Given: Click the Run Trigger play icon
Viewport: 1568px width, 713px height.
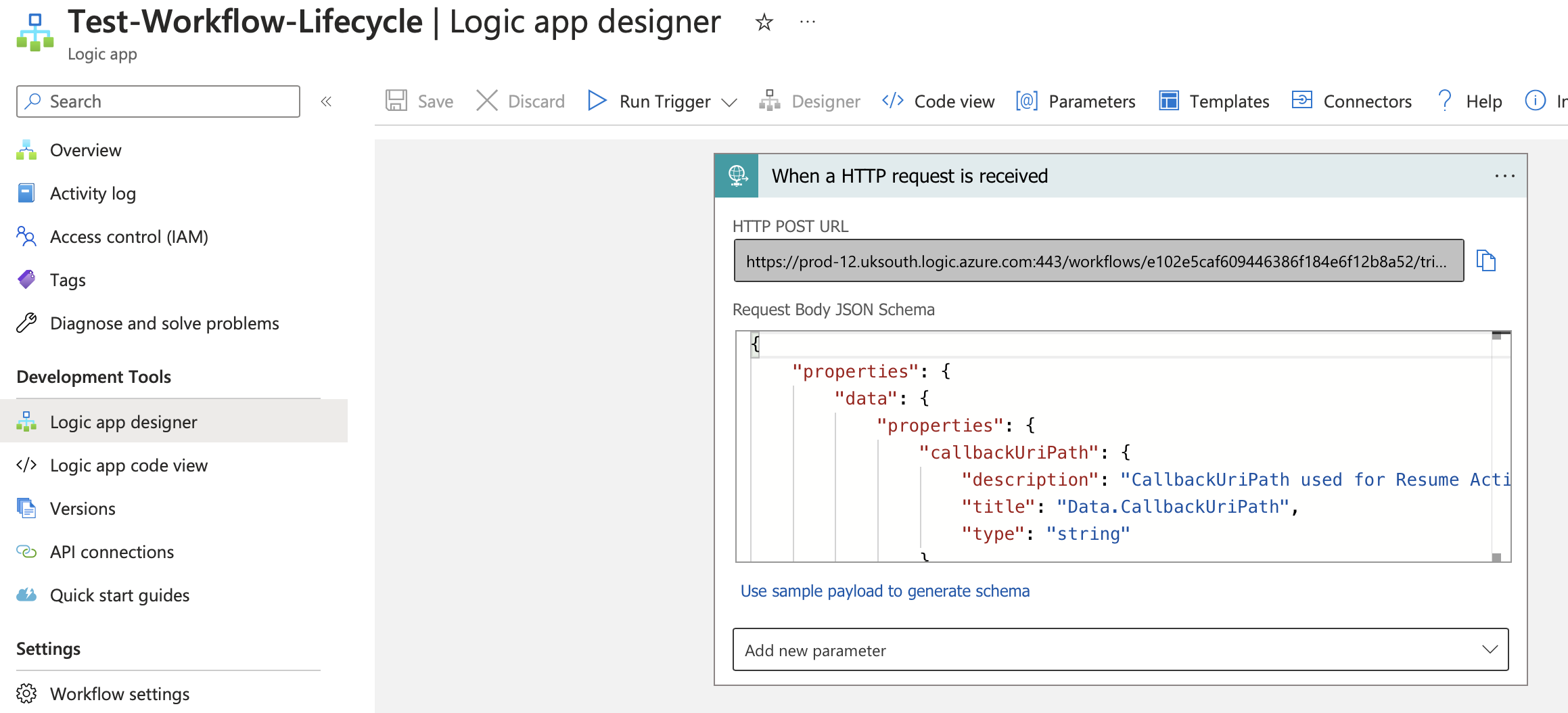Looking at the screenshot, I should point(597,101).
